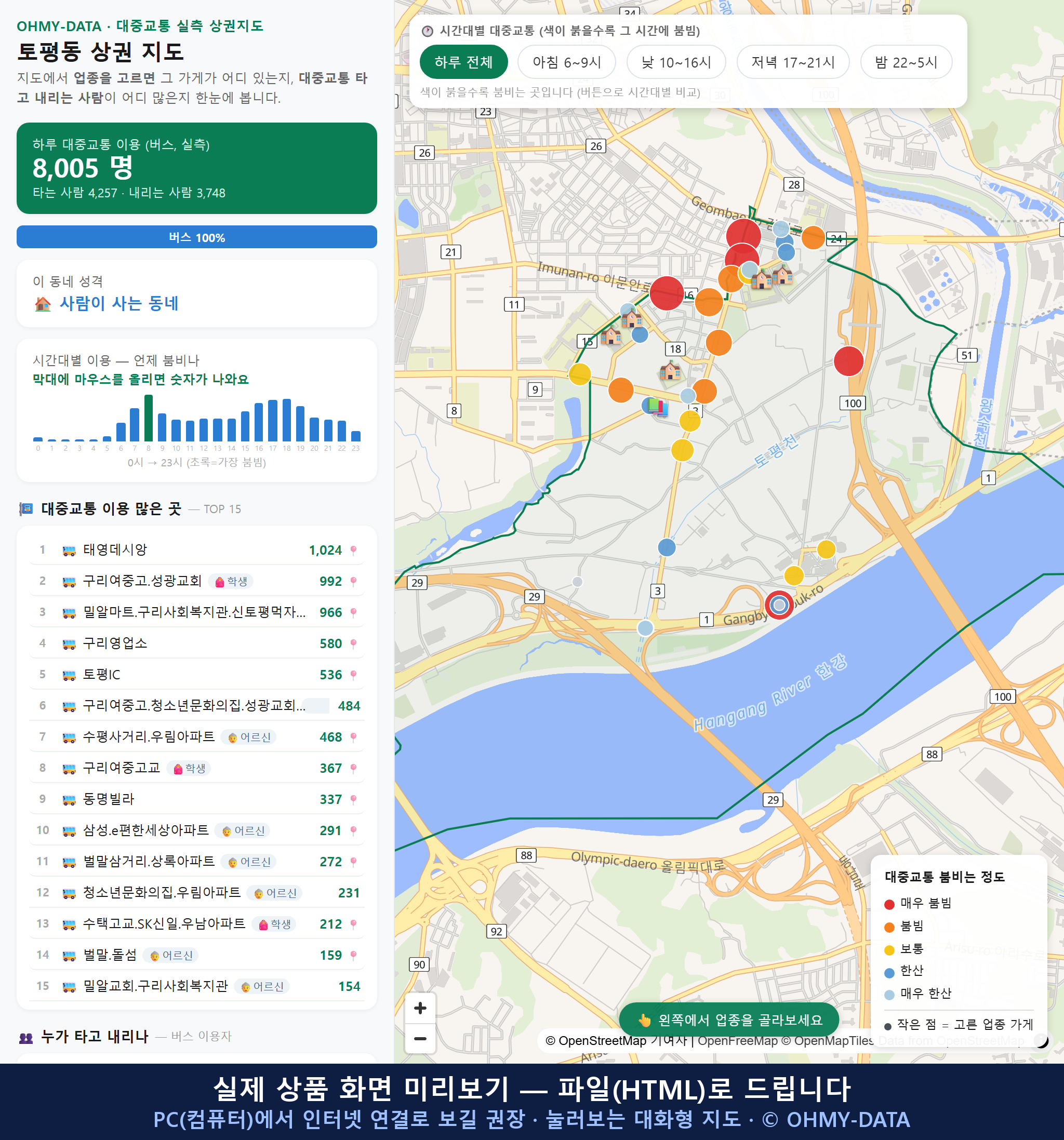
Task: Zoom in the map with plus button
Action: (x=420, y=1008)
